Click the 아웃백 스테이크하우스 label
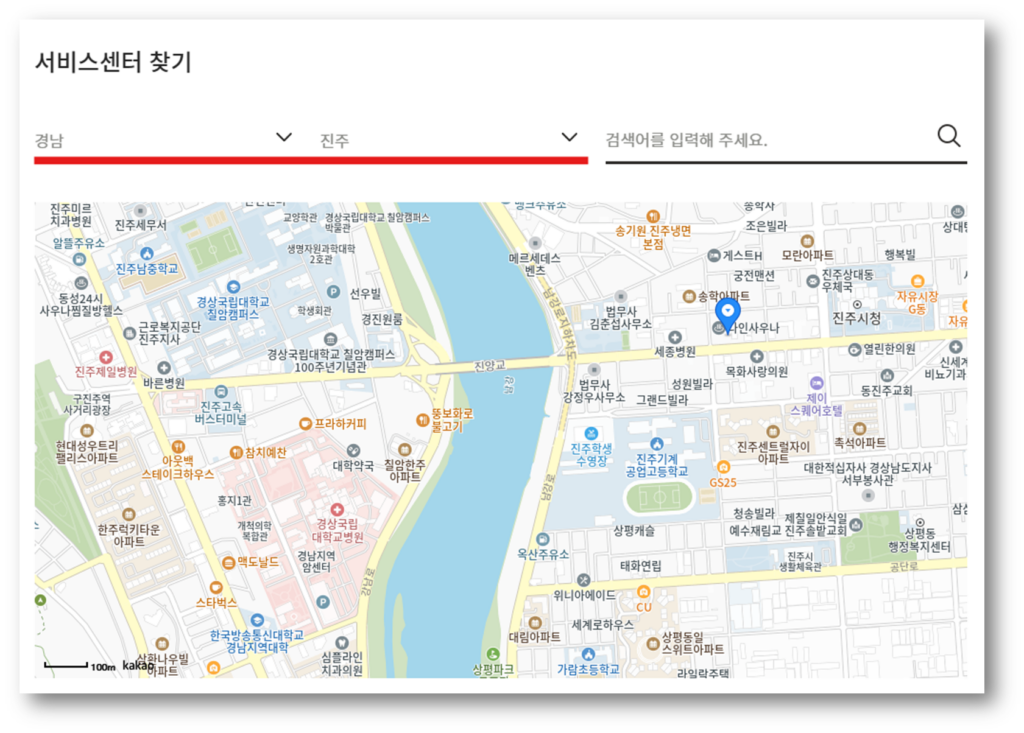The image size is (1024, 733). [x=178, y=468]
